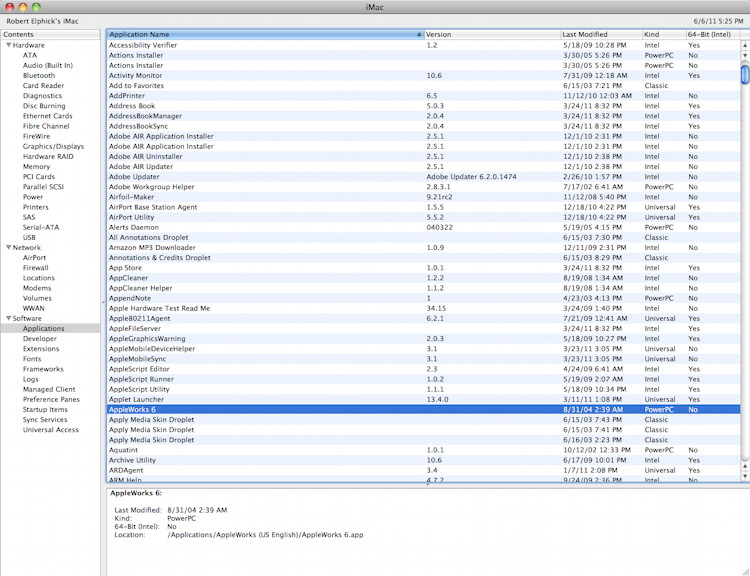Image resolution: width=750 pixels, height=576 pixels.
Task: Select Startup Items in the sidebar
Action: (x=45, y=409)
